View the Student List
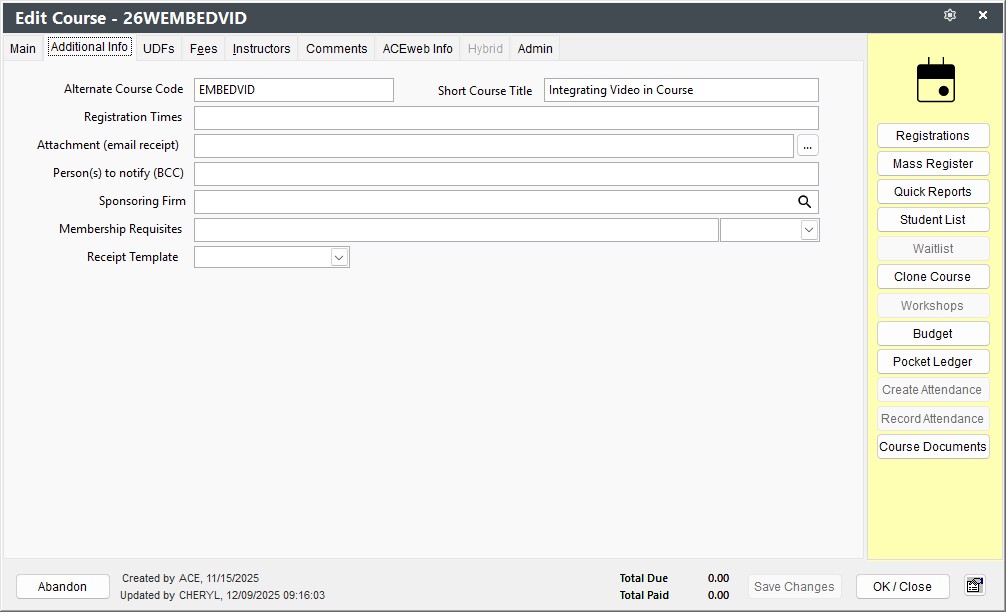 coord(933,220)
